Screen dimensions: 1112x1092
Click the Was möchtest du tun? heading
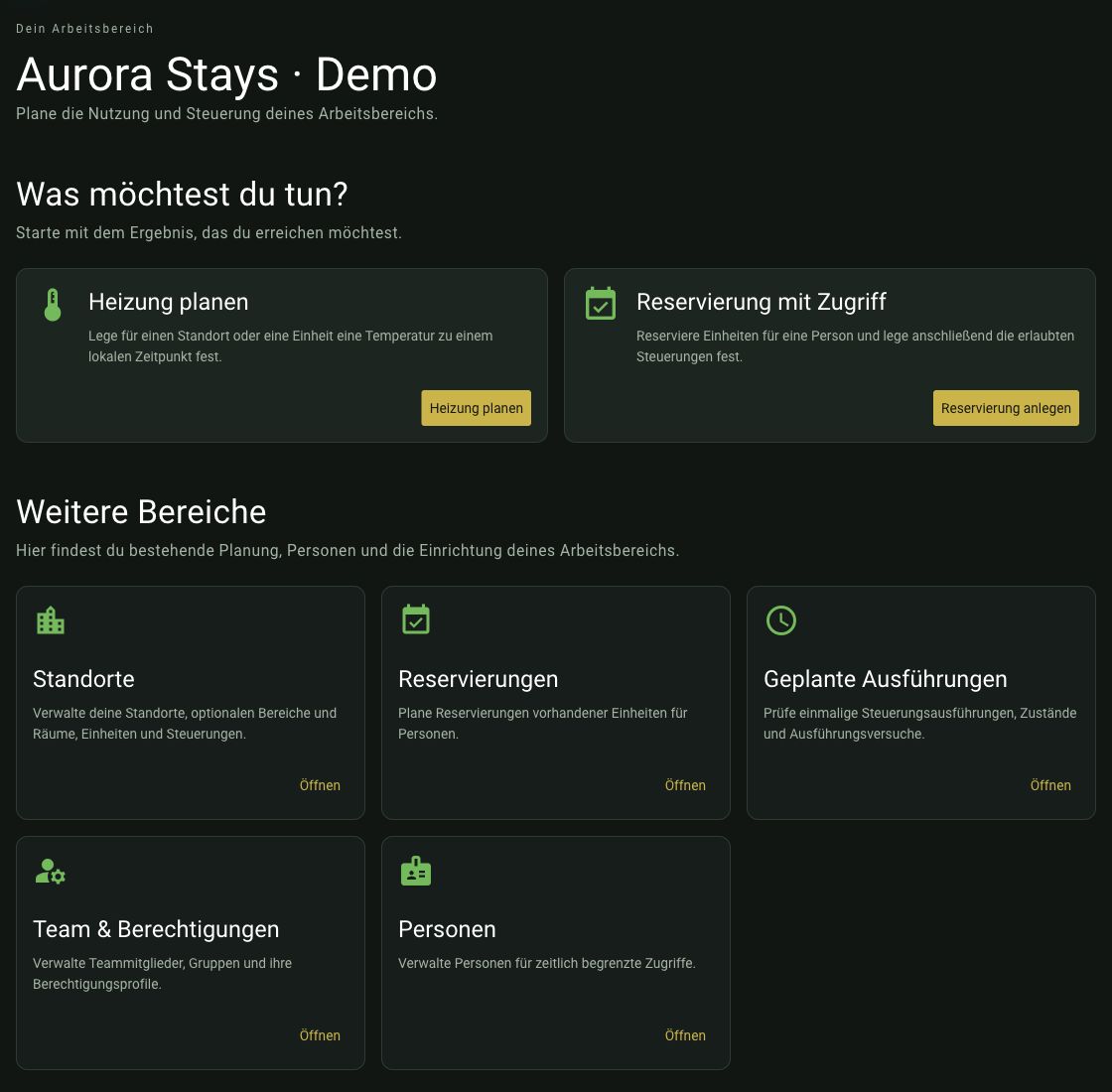point(182,194)
